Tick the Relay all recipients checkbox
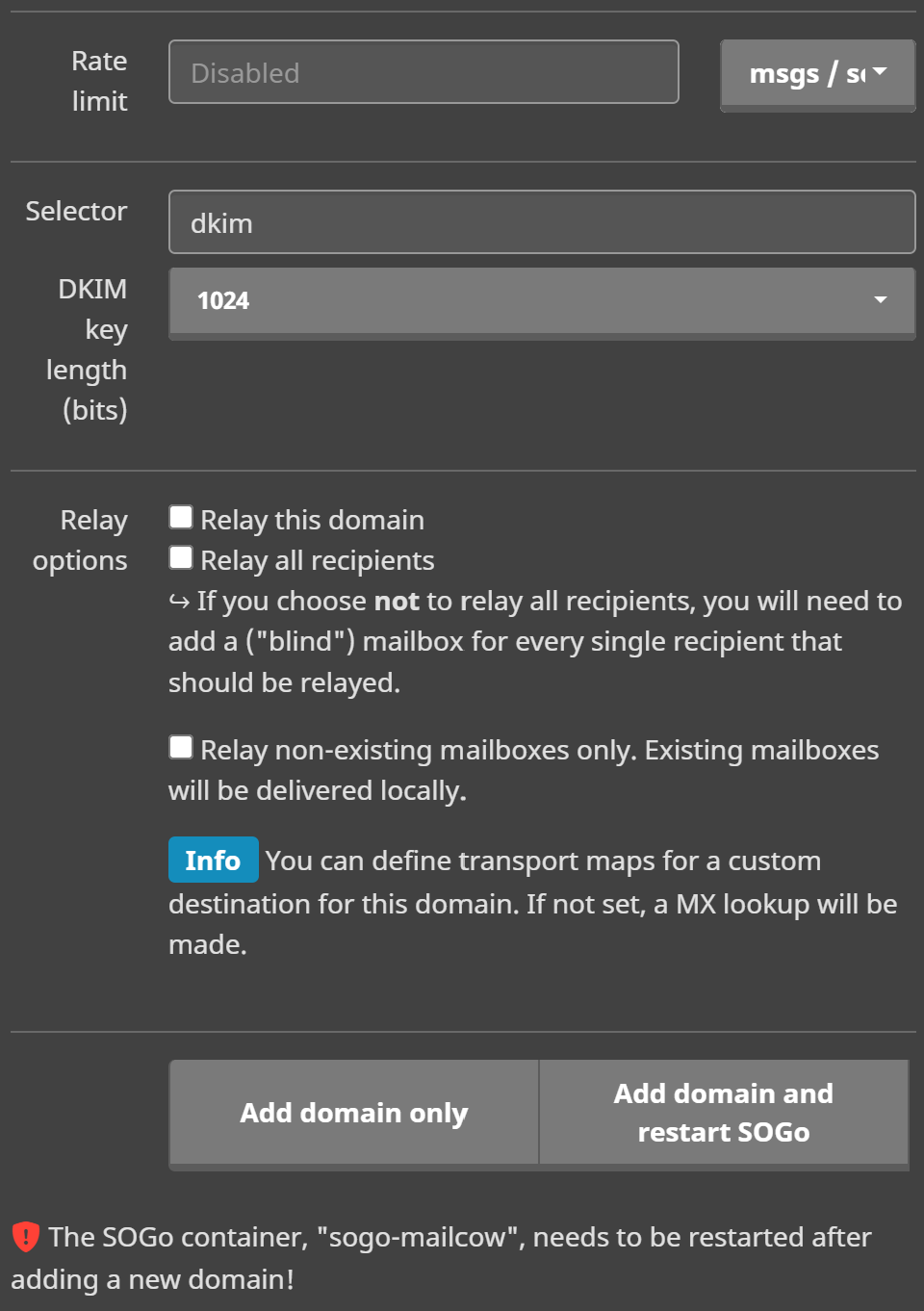This screenshot has width=924, height=1311. point(181,557)
